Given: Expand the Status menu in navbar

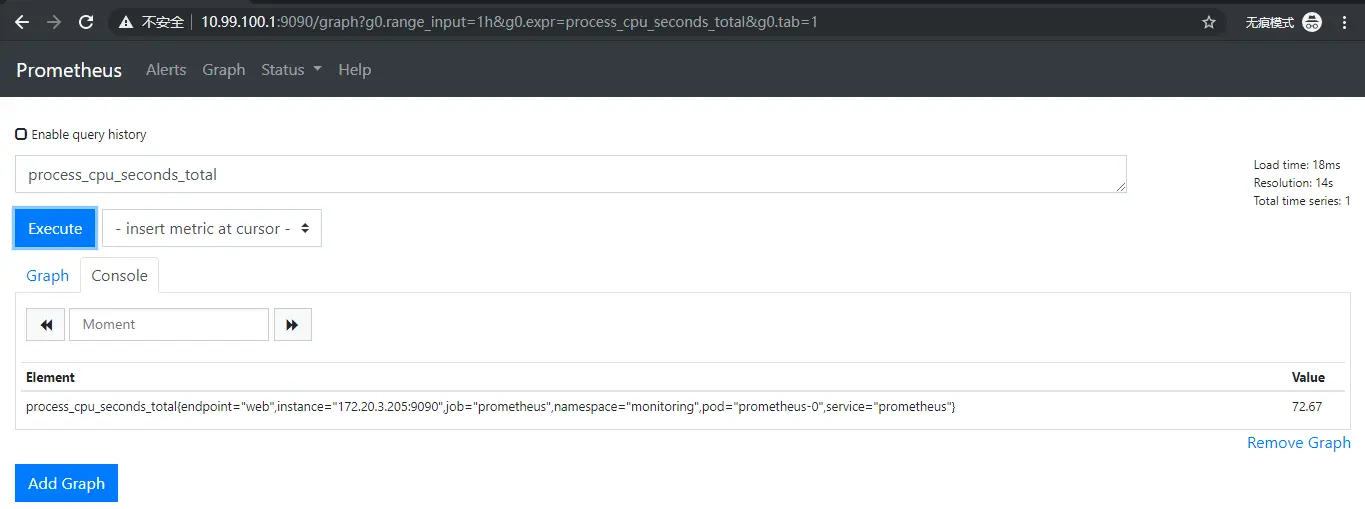Looking at the screenshot, I should pos(291,69).
